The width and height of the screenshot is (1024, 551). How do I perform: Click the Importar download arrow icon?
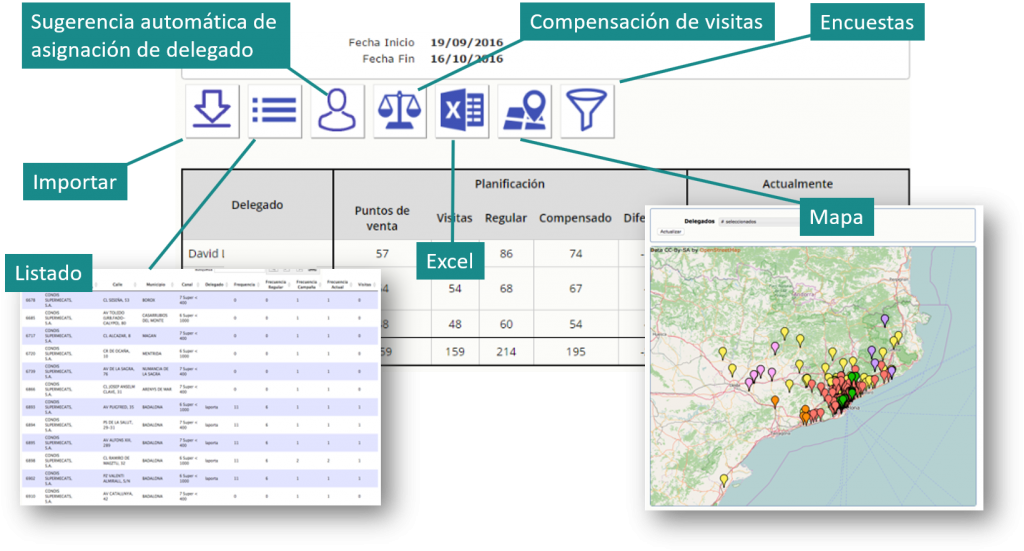coord(211,110)
